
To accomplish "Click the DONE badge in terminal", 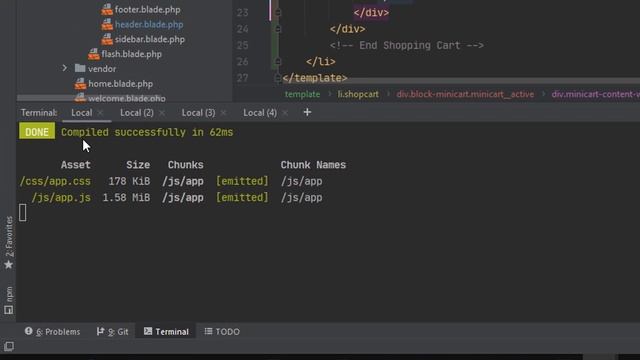I will pyautogui.click(x=37, y=132).
